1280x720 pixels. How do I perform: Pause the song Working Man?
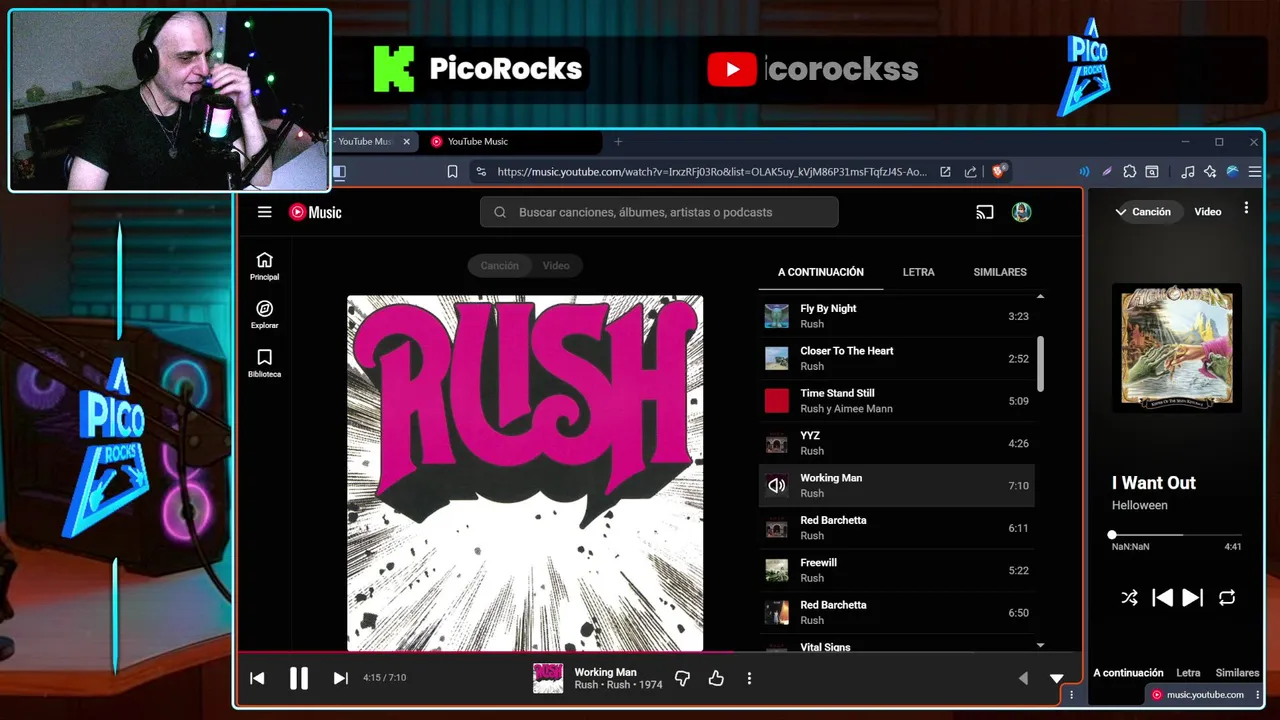tap(298, 678)
